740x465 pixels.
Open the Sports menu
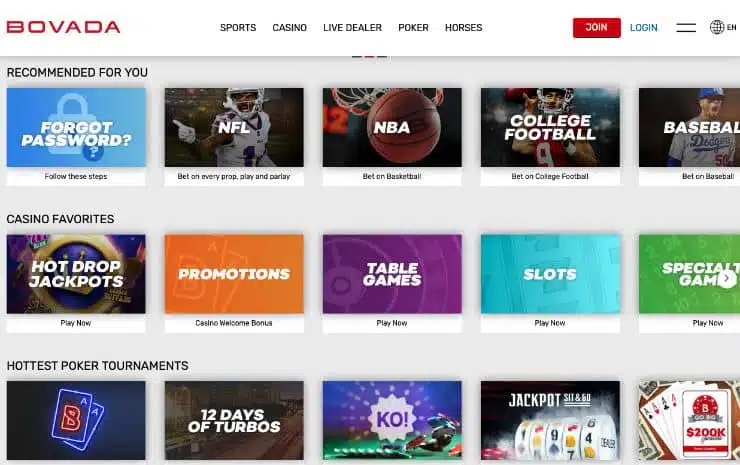point(238,28)
